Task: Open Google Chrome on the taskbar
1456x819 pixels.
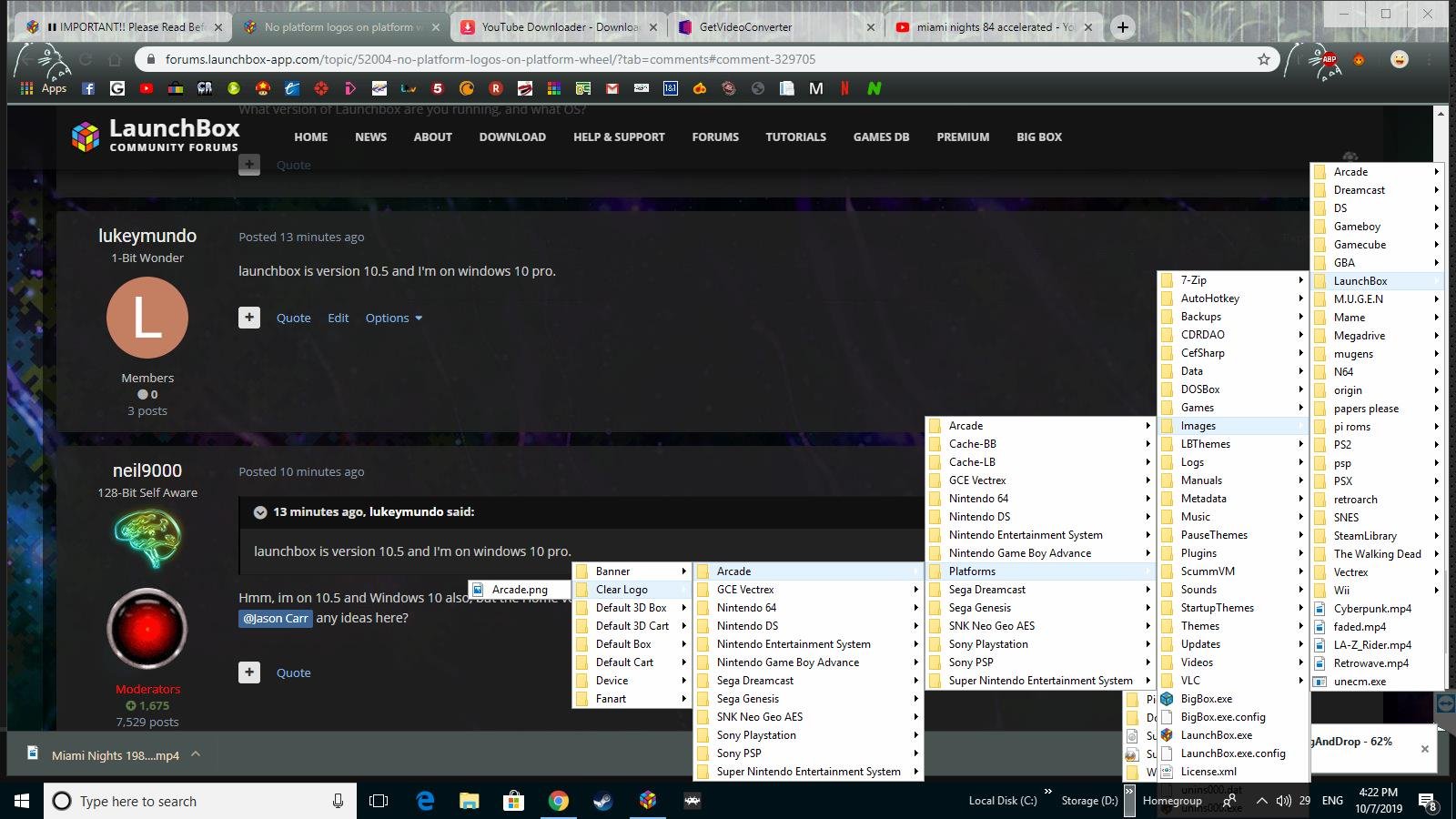Action: click(x=559, y=801)
